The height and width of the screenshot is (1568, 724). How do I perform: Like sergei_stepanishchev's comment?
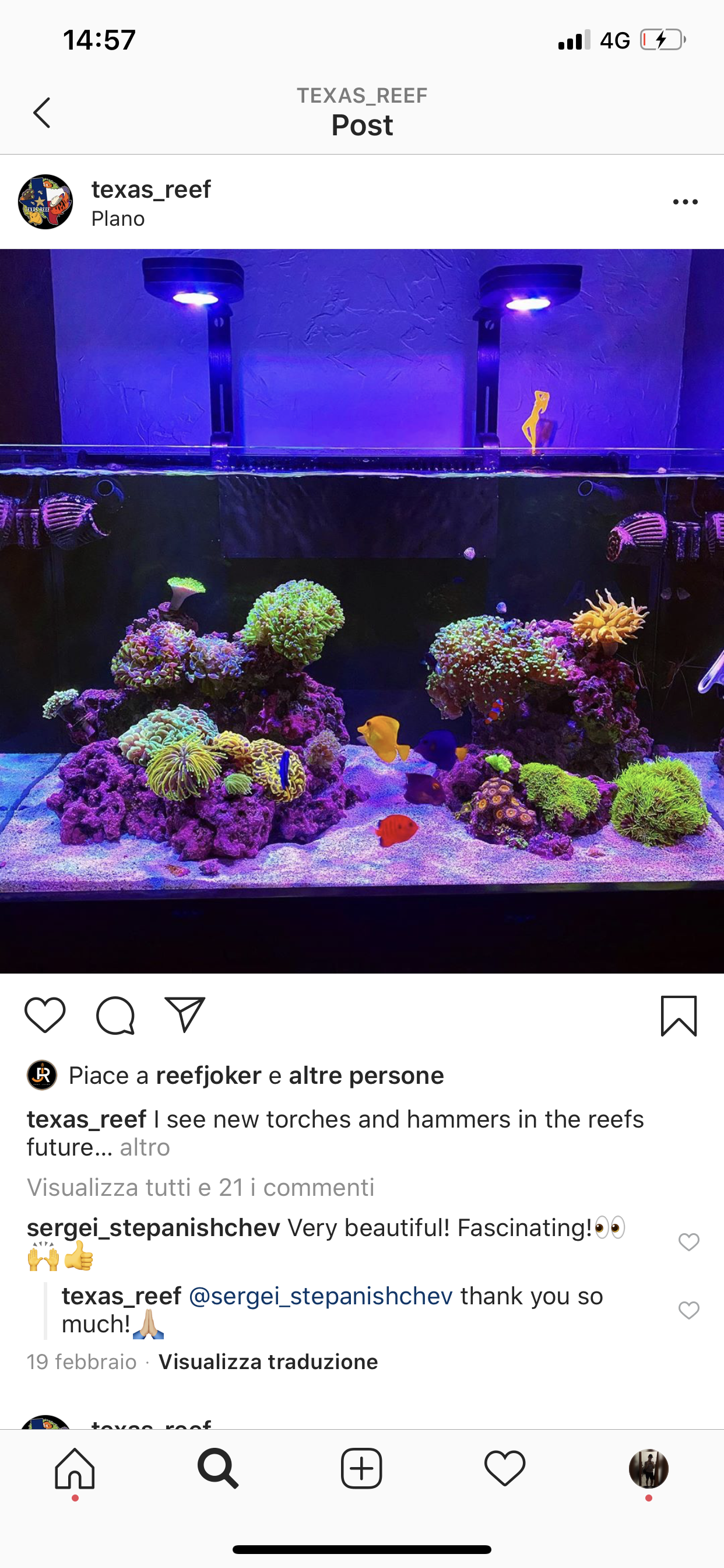(688, 1242)
